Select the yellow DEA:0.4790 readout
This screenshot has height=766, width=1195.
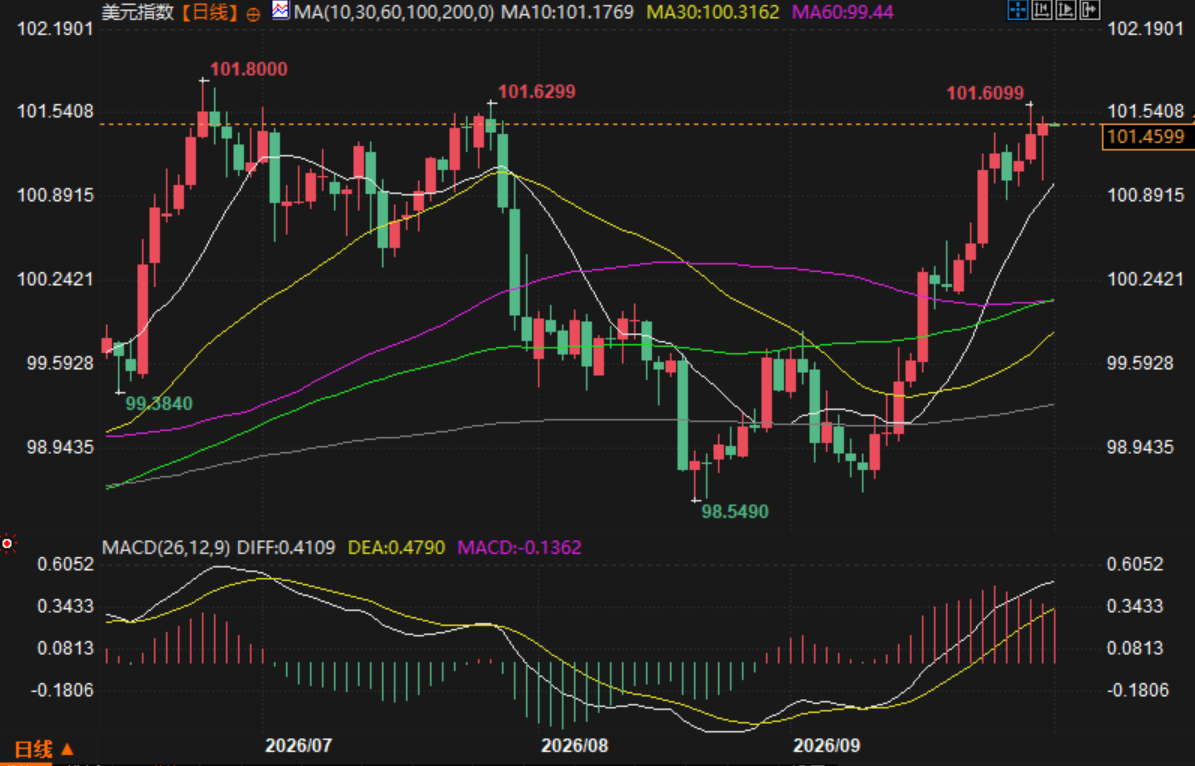(x=396, y=547)
